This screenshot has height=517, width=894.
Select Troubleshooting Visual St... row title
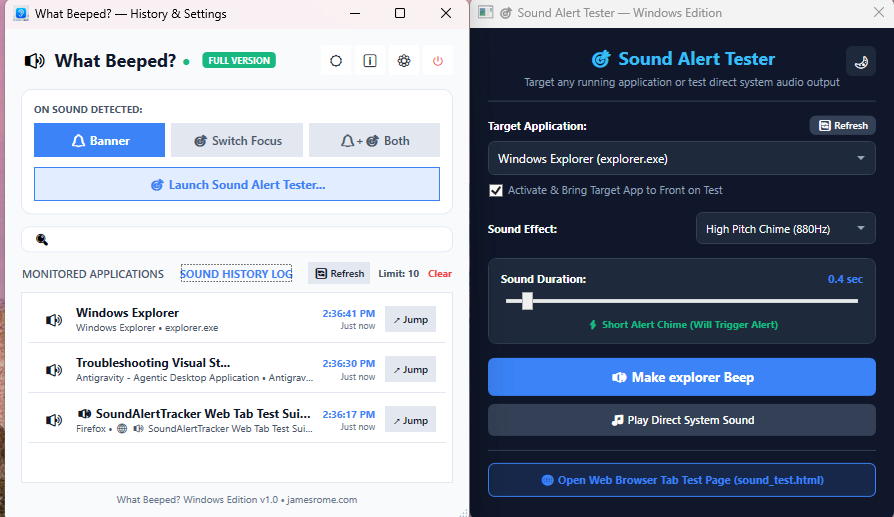click(x=153, y=363)
